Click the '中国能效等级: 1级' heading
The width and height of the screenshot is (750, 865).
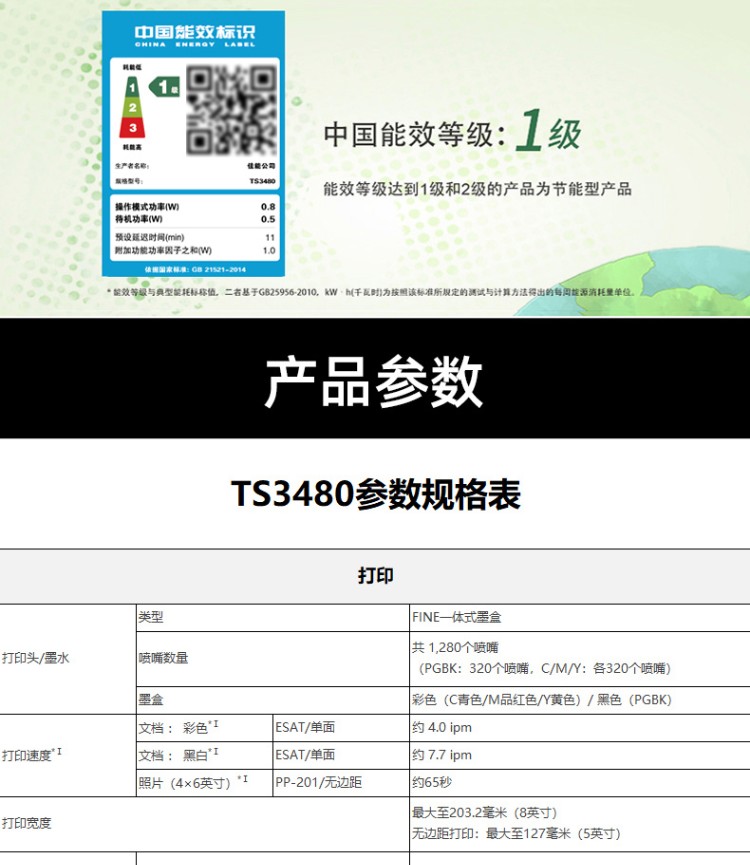coord(452,132)
